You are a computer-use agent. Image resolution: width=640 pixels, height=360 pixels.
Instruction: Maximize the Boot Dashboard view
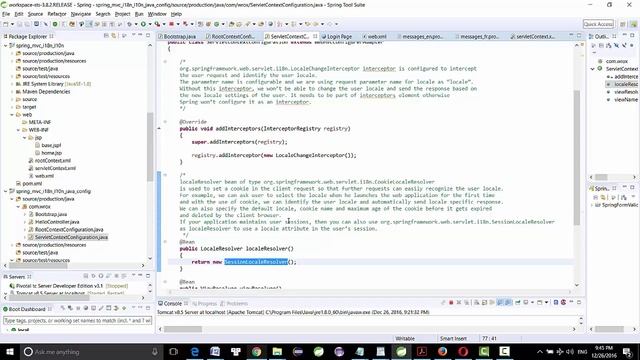point(148,309)
